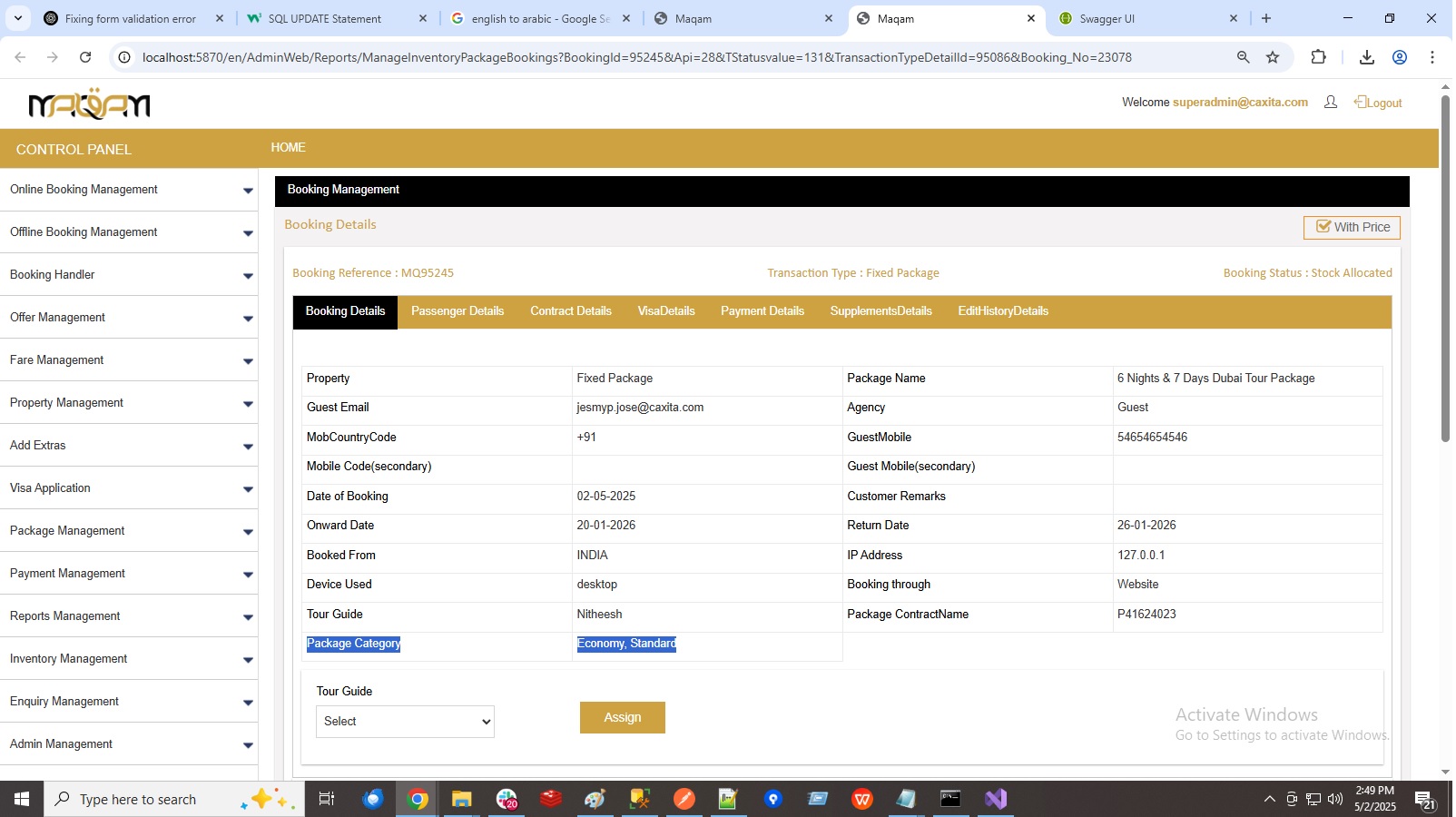Open Chrome extensions puzzle icon

(1318, 57)
